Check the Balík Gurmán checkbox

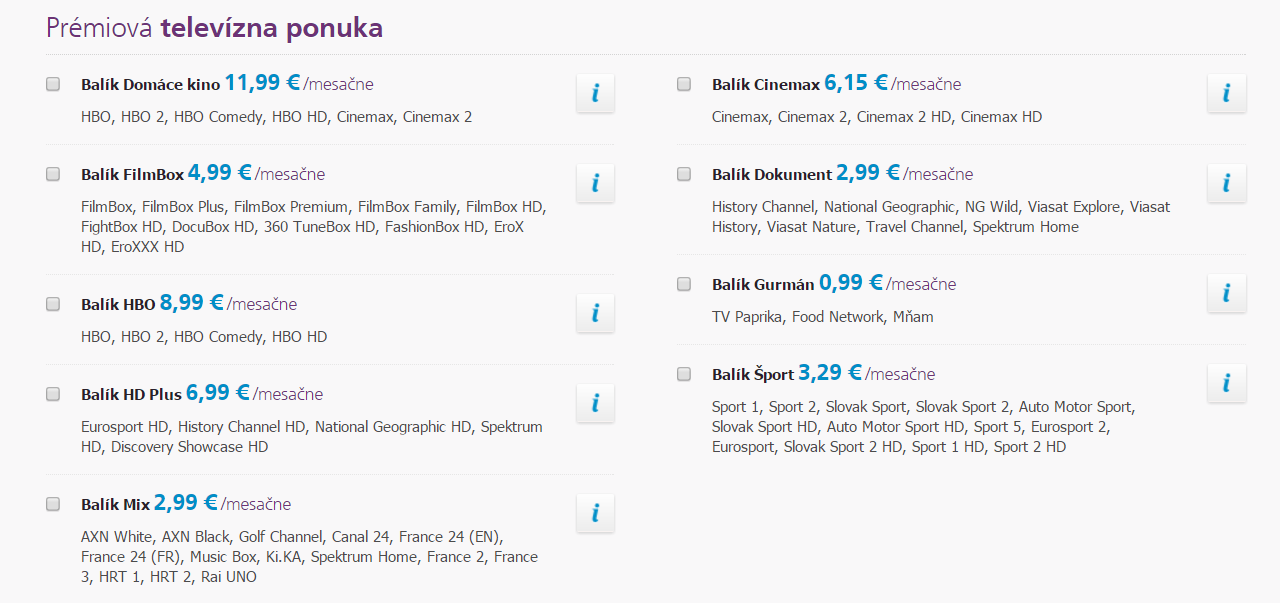pyautogui.click(x=684, y=284)
